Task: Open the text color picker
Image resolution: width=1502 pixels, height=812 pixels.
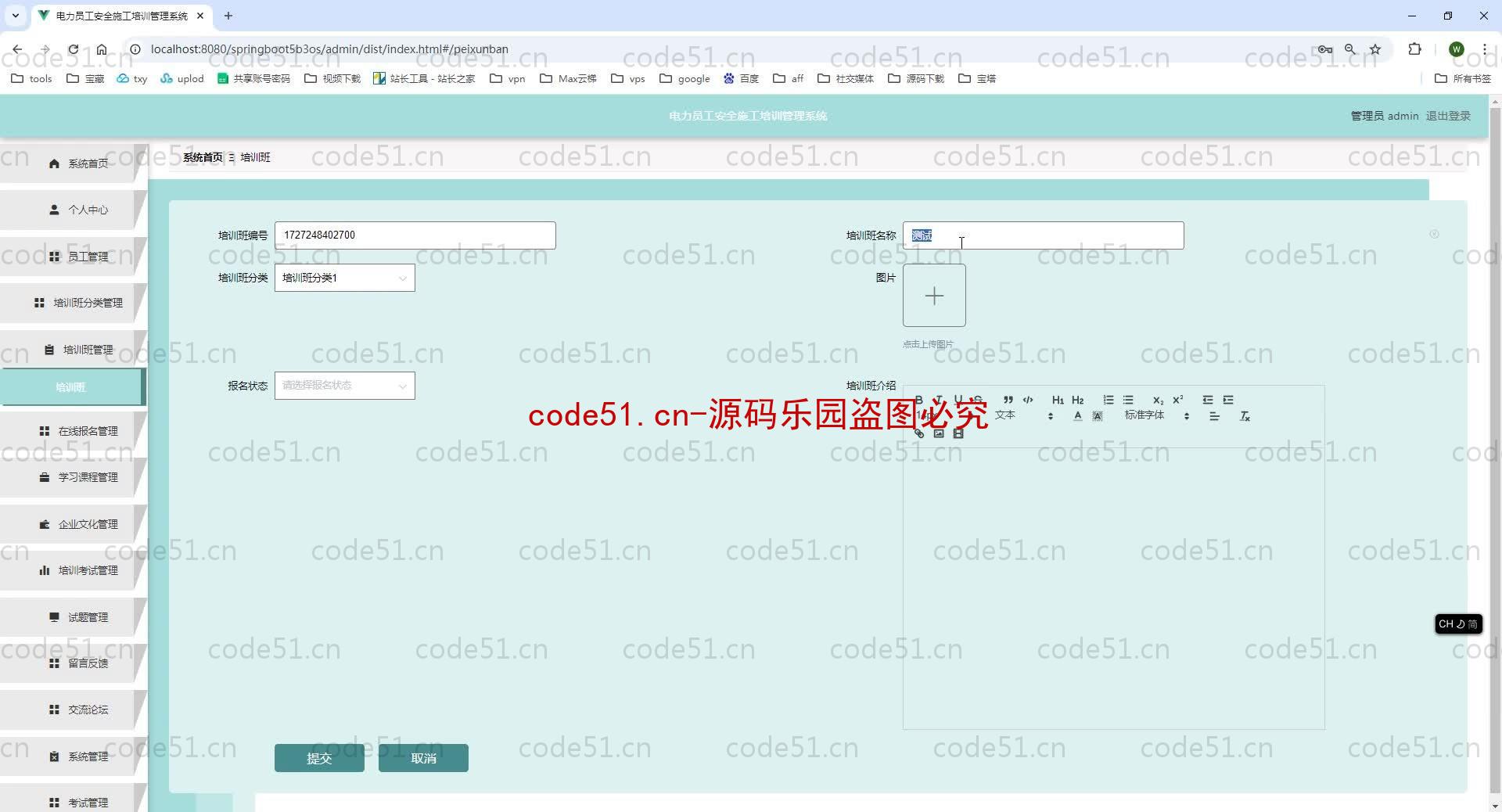Action: [x=1078, y=416]
